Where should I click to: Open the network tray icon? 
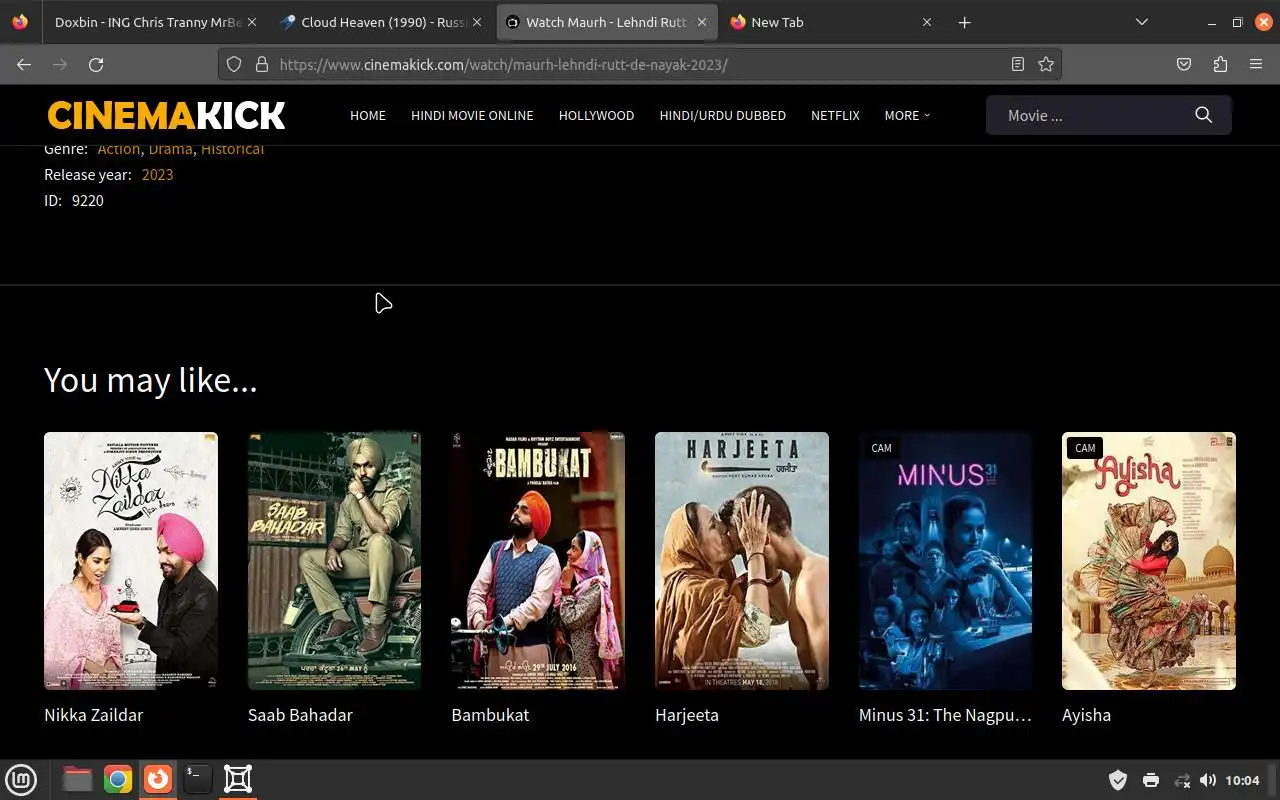click(x=1182, y=780)
